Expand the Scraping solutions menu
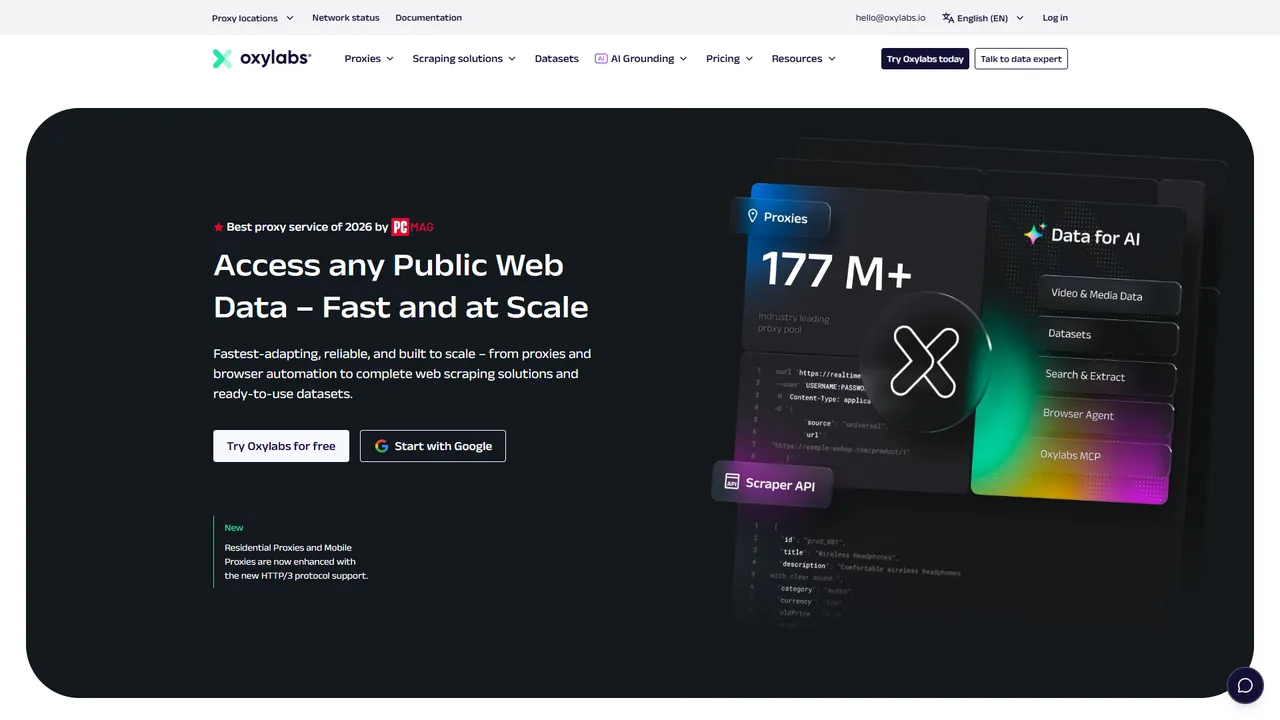Screen dimensions: 1280x720 (464, 59)
